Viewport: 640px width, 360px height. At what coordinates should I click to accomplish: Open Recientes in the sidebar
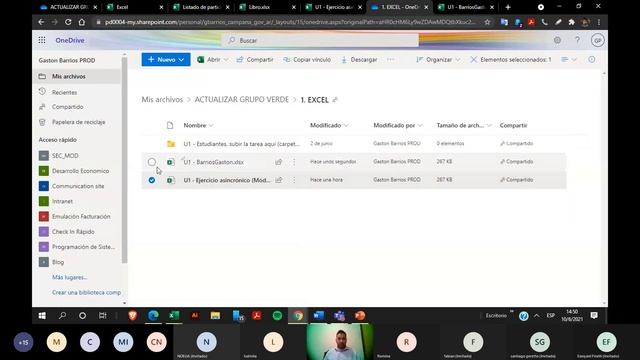pyautogui.click(x=64, y=92)
